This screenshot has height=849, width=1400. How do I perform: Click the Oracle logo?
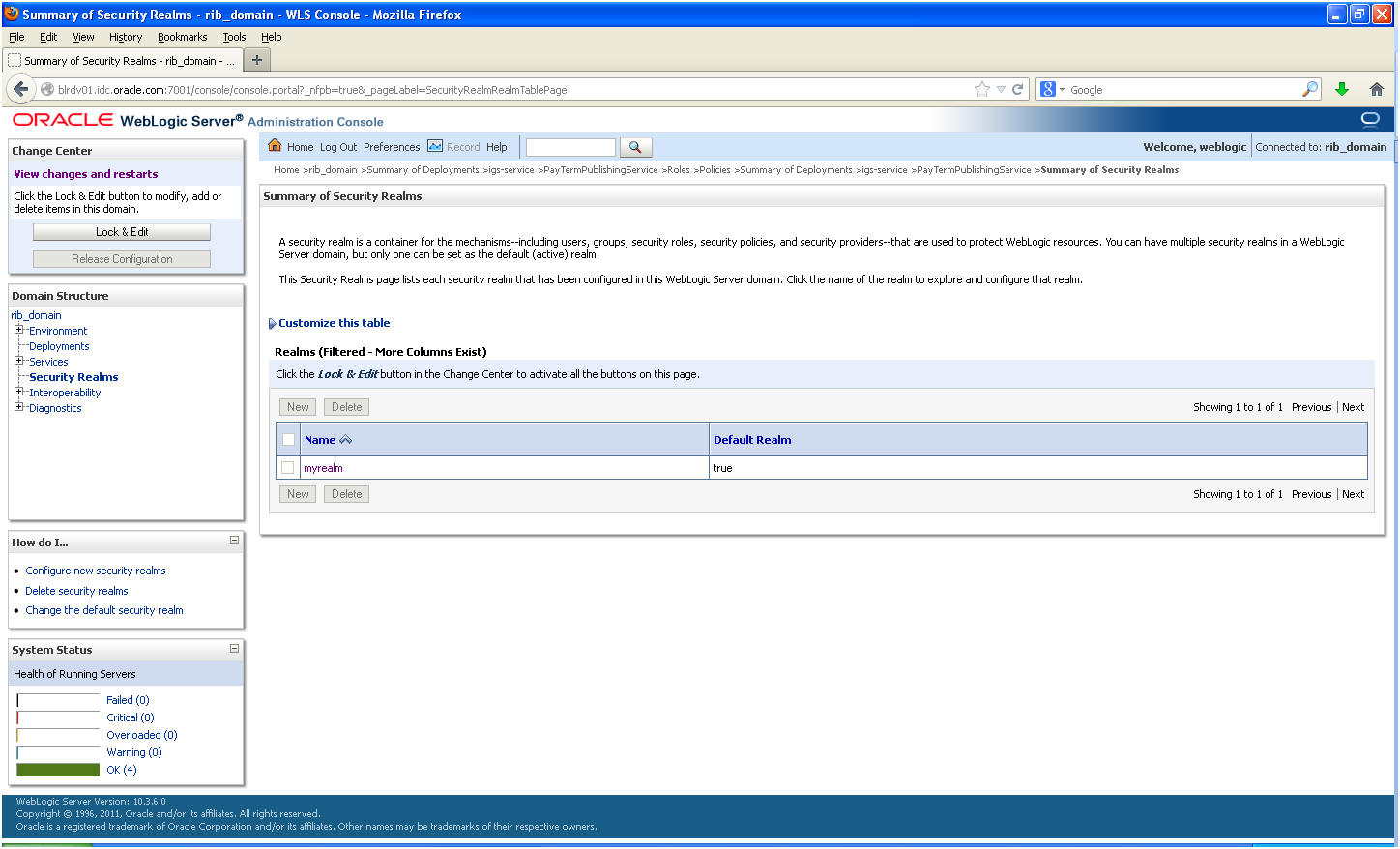pos(63,120)
